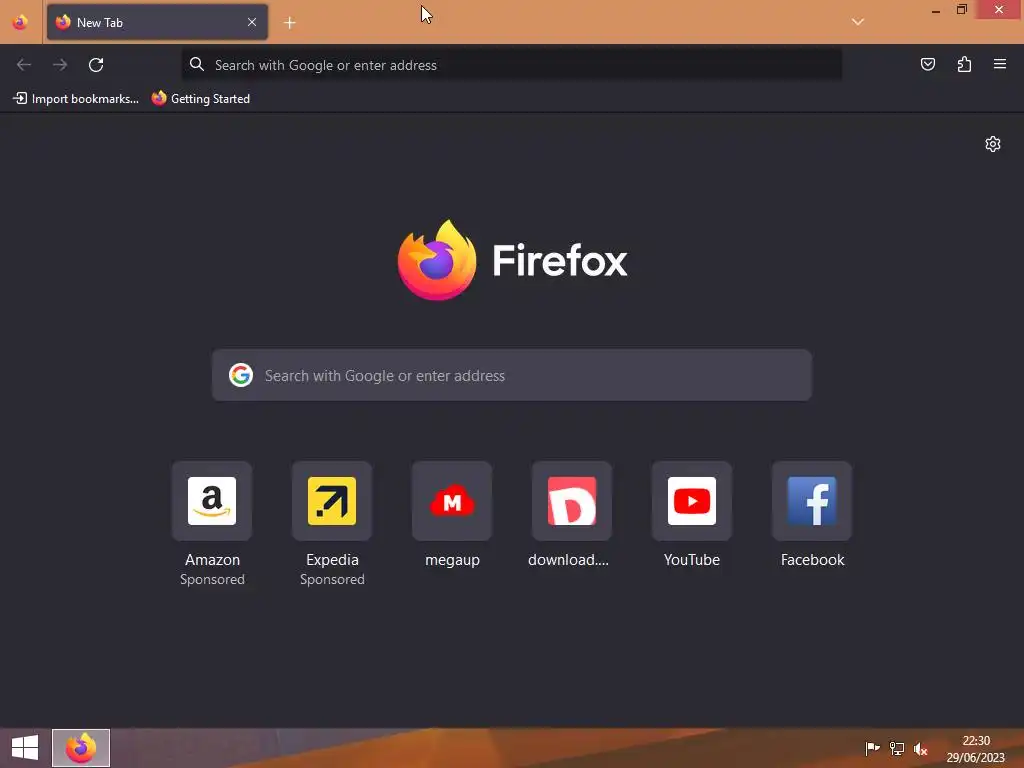The width and height of the screenshot is (1024, 768).
Task: Open Action Center flag tray icon
Action: (x=872, y=748)
